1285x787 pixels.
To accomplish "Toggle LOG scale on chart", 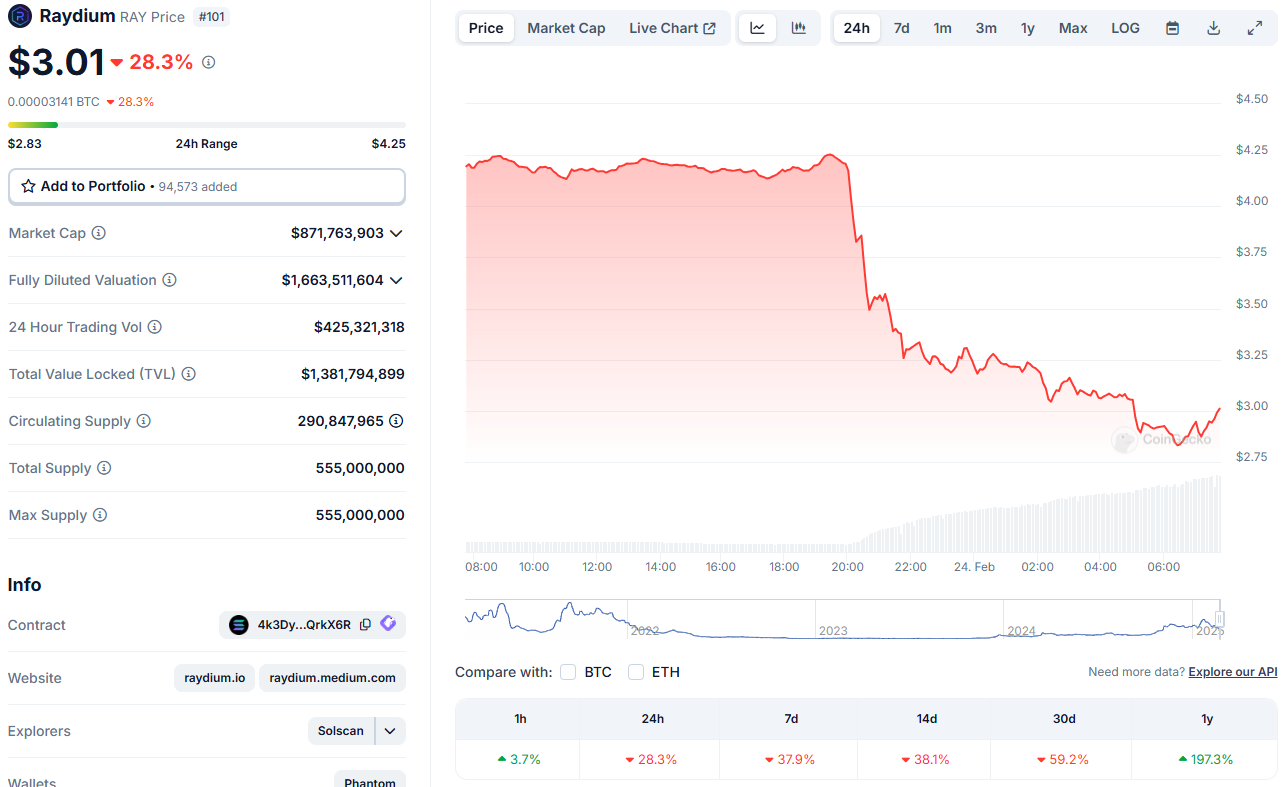I will [x=1125, y=28].
